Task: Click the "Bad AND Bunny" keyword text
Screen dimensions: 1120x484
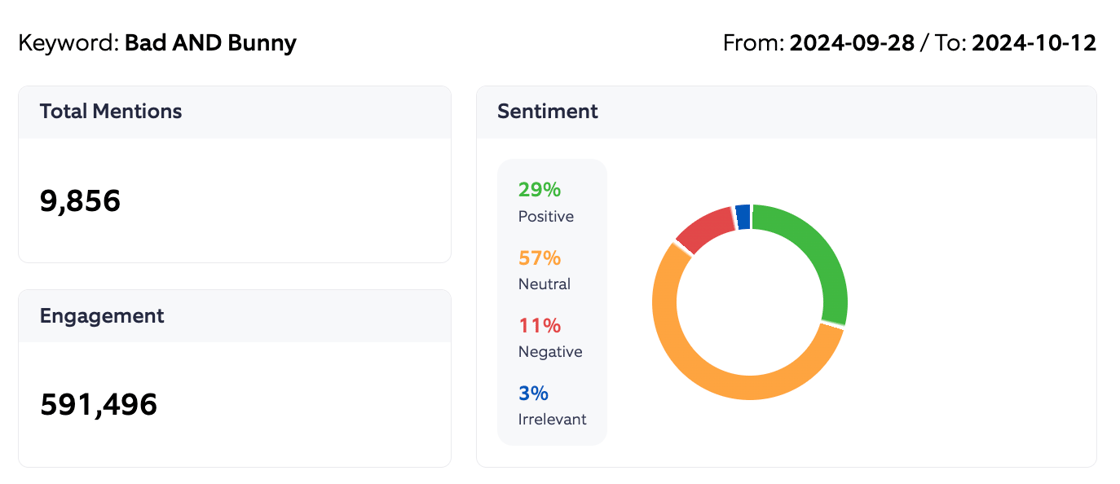Action: [210, 44]
